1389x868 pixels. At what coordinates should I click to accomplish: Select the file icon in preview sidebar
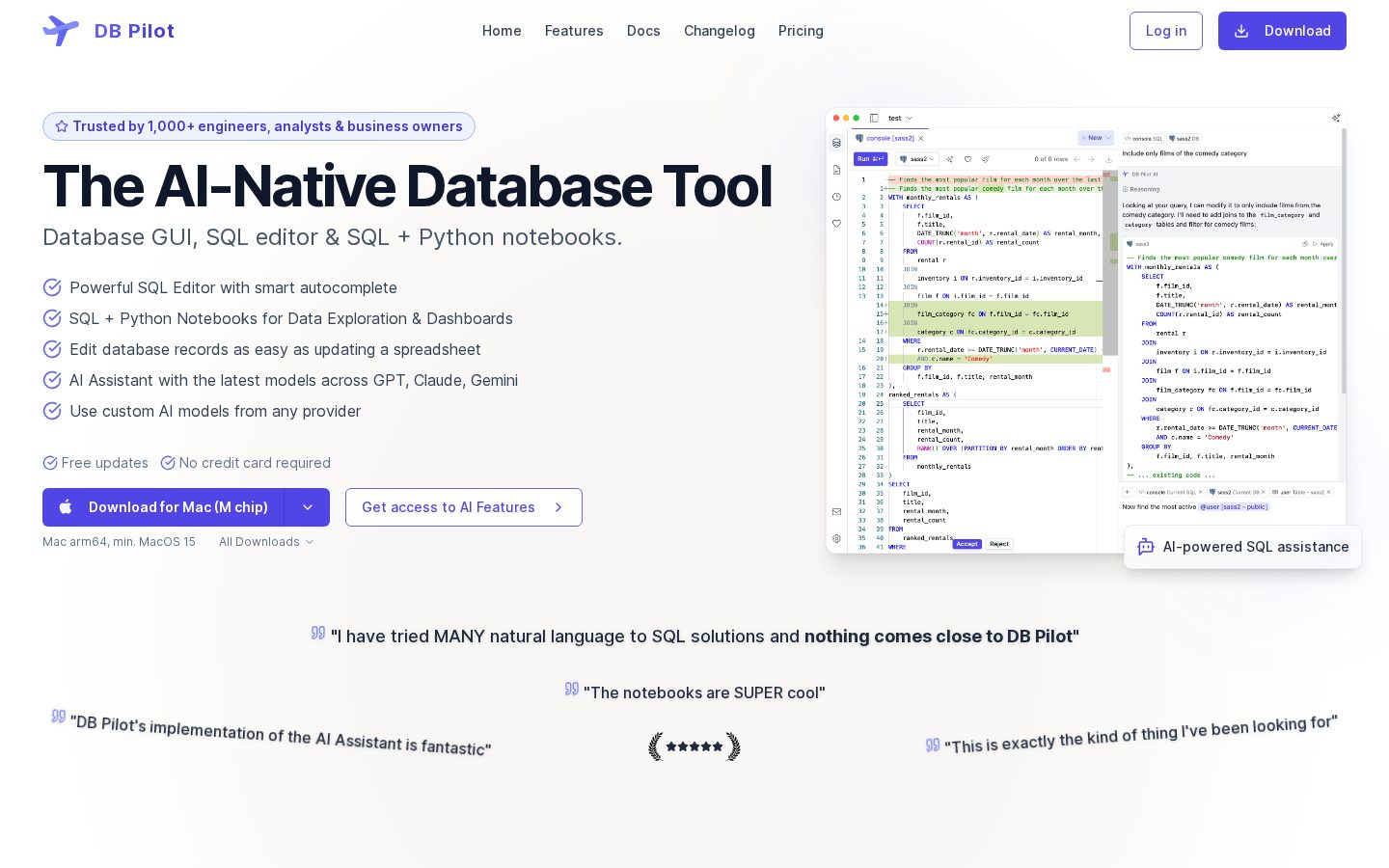pyautogui.click(x=836, y=170)
